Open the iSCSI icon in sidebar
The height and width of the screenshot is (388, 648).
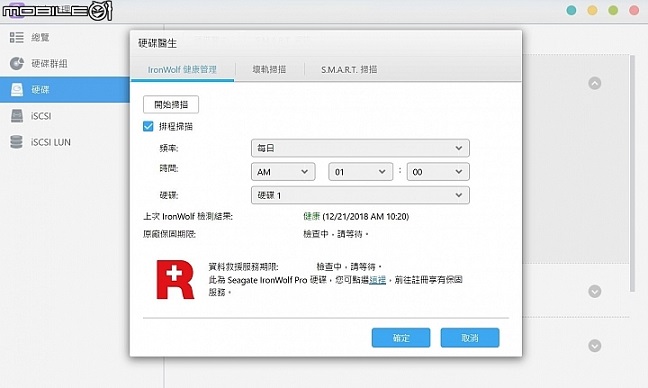pyautogui.click(x=17, y=116)
